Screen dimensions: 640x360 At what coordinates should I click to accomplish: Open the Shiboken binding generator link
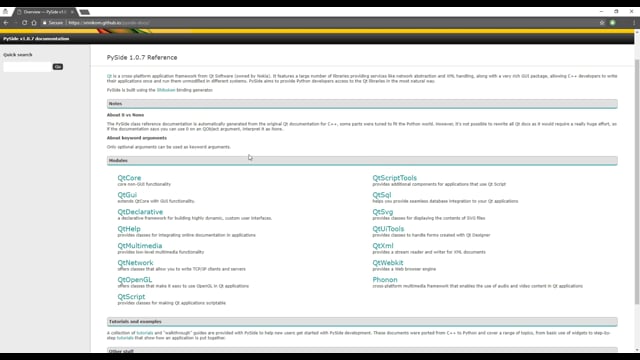(166, 90)
